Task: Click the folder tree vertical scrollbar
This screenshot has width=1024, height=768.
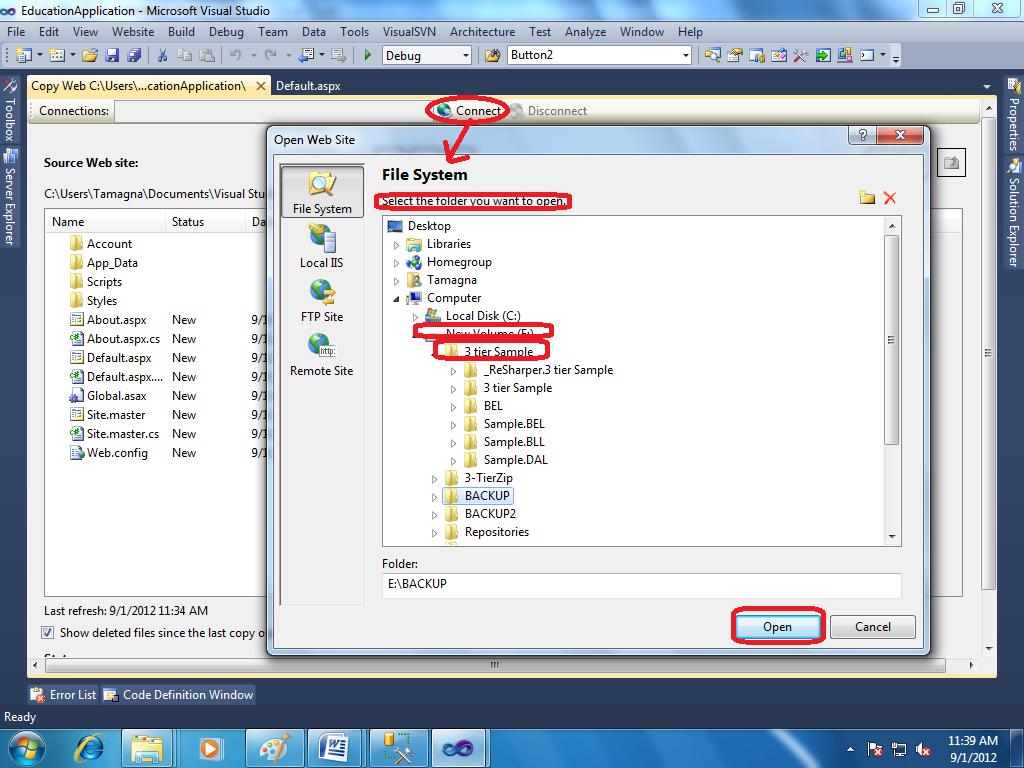Action: point(892,340)
